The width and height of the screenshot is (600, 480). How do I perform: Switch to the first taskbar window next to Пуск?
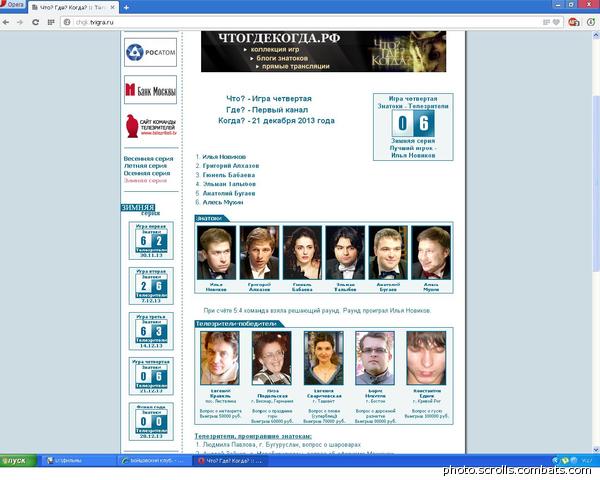click(78, 460)
